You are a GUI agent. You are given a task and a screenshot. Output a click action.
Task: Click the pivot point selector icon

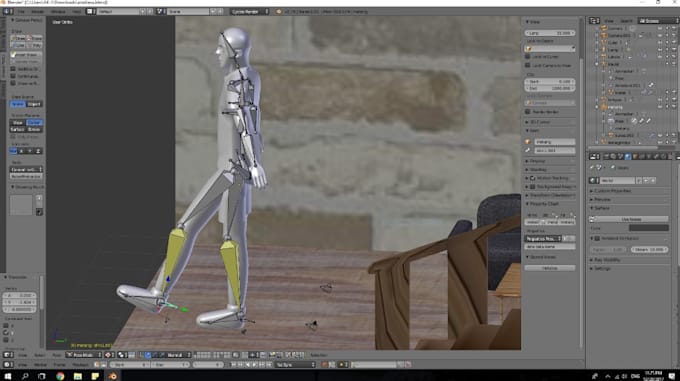pos(122,355)
